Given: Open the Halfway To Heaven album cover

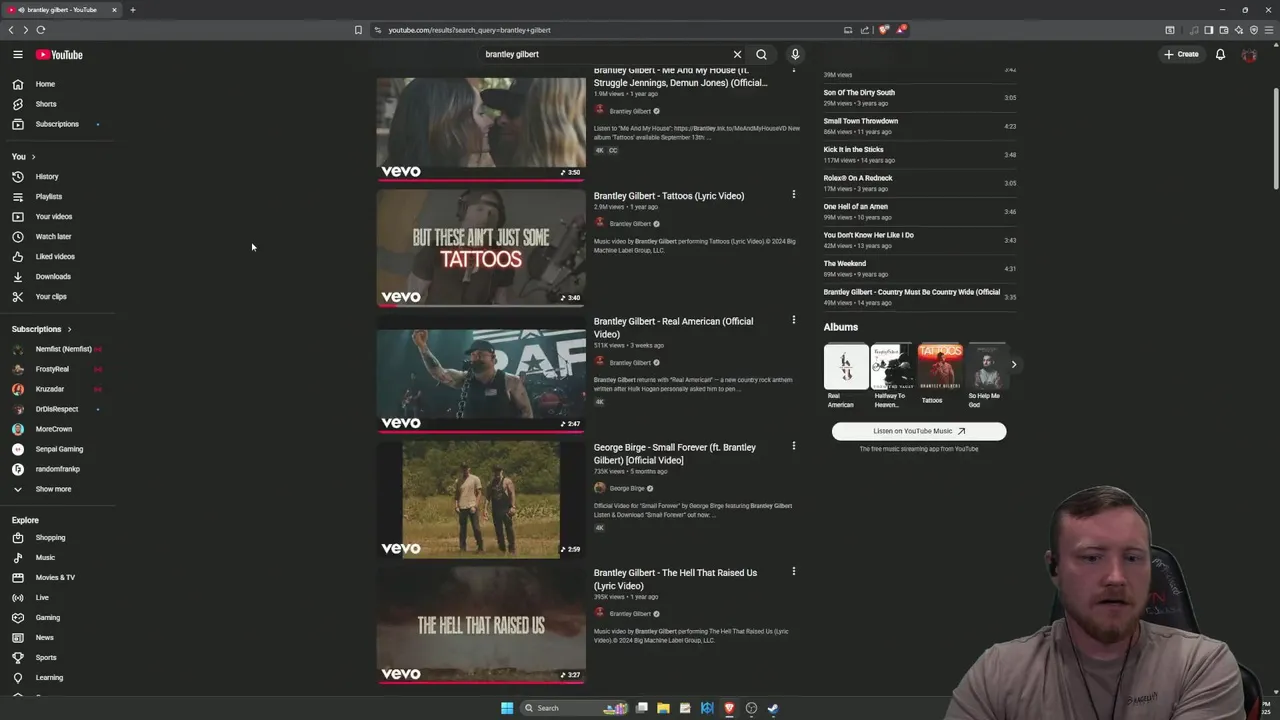Looking at the screenshot, I should pyautogui.click(x=892, y=366).
